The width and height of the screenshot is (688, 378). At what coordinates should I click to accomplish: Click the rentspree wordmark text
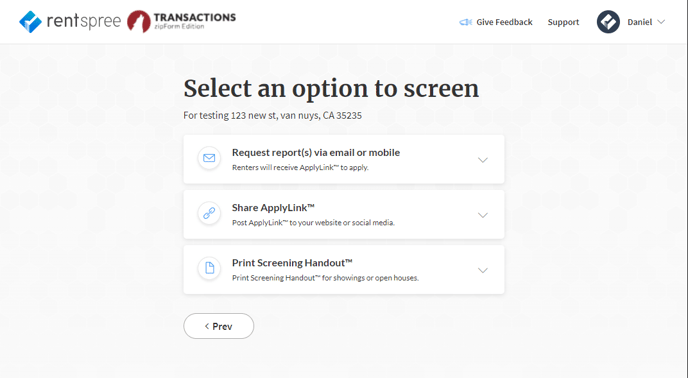coord(83,22)
